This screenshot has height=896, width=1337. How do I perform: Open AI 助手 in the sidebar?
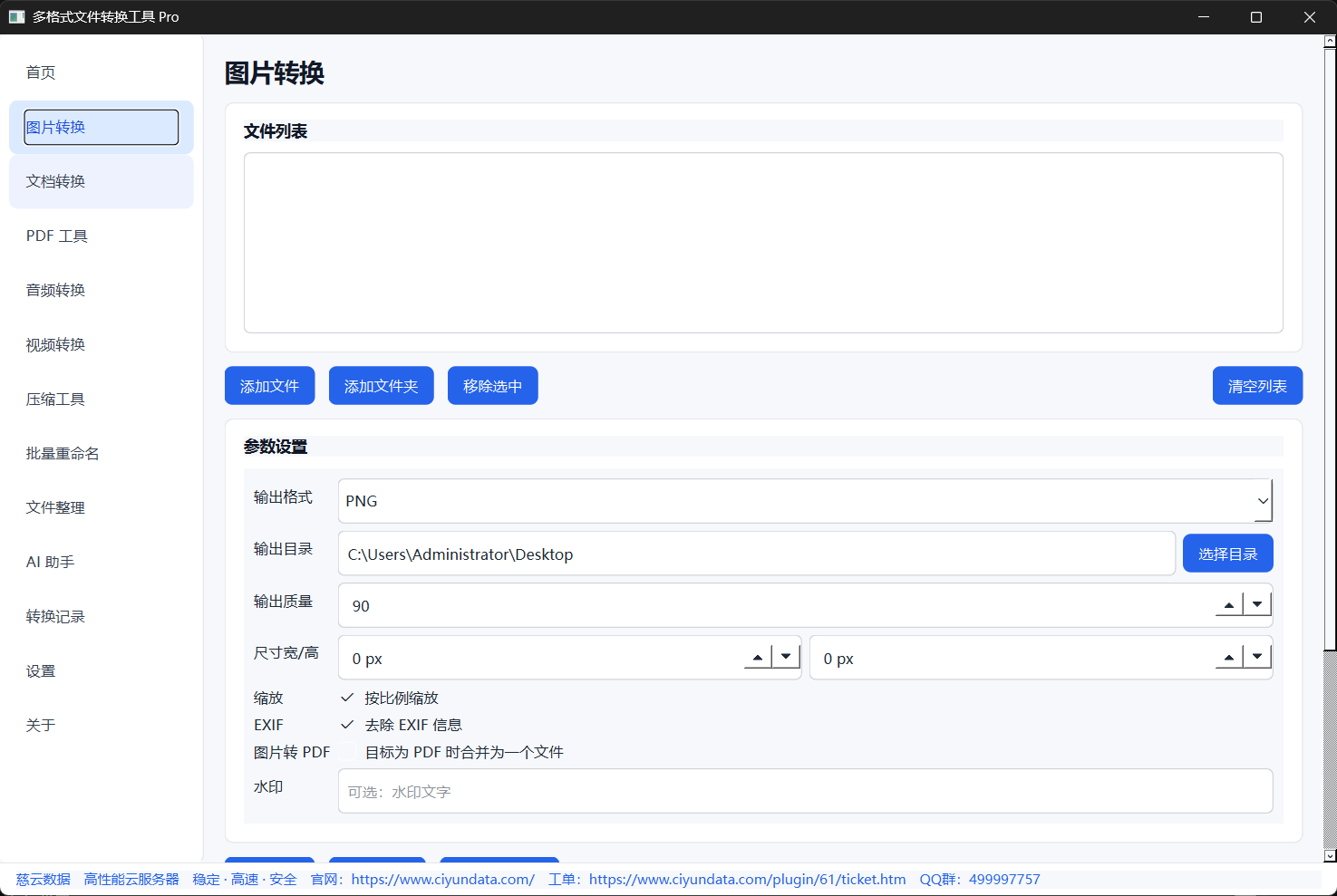click(x=102, y=562)
